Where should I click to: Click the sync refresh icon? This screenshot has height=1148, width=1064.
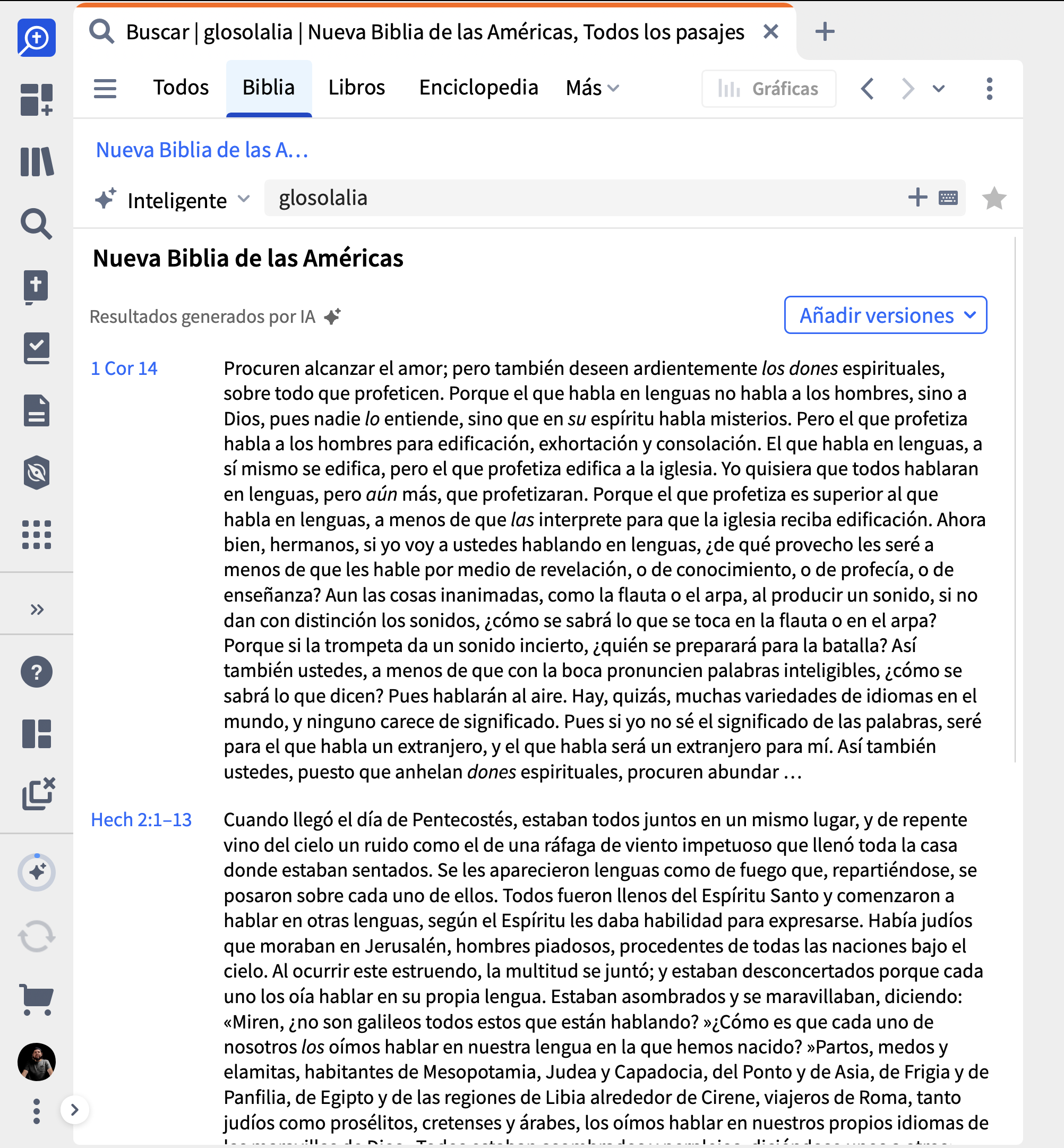point(36,936)
